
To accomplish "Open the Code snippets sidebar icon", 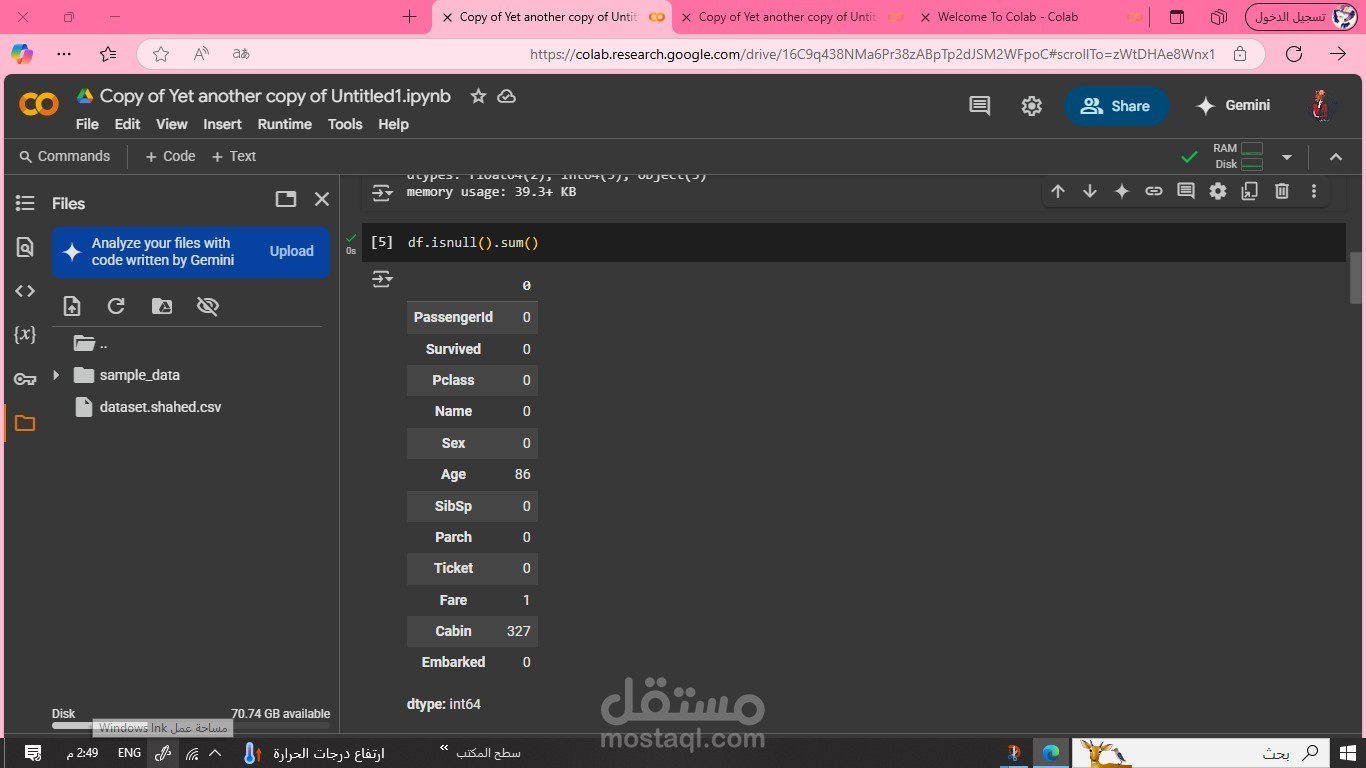I will pyautogui.click(x=25, y=291).
